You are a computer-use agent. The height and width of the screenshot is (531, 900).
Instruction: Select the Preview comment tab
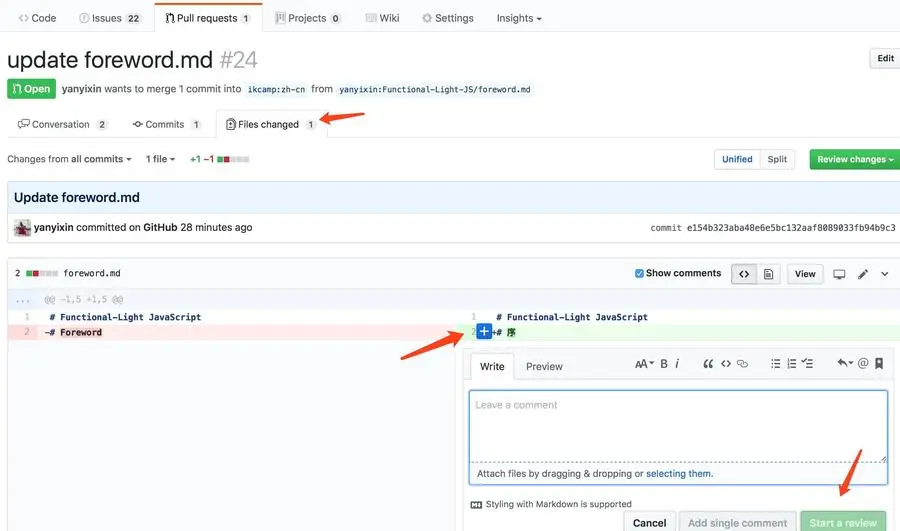[544, 366]
